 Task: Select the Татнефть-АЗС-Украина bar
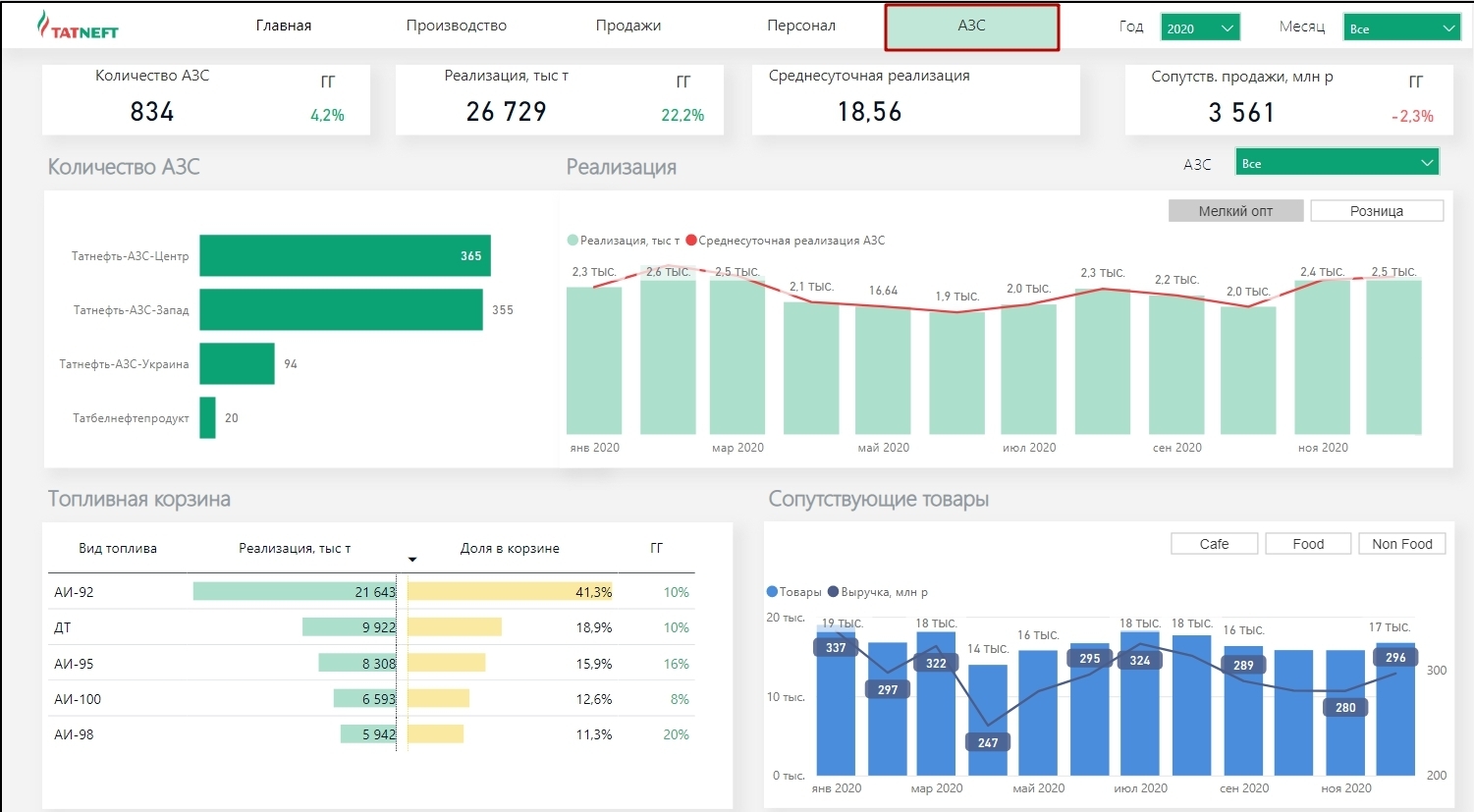(237, 363)
